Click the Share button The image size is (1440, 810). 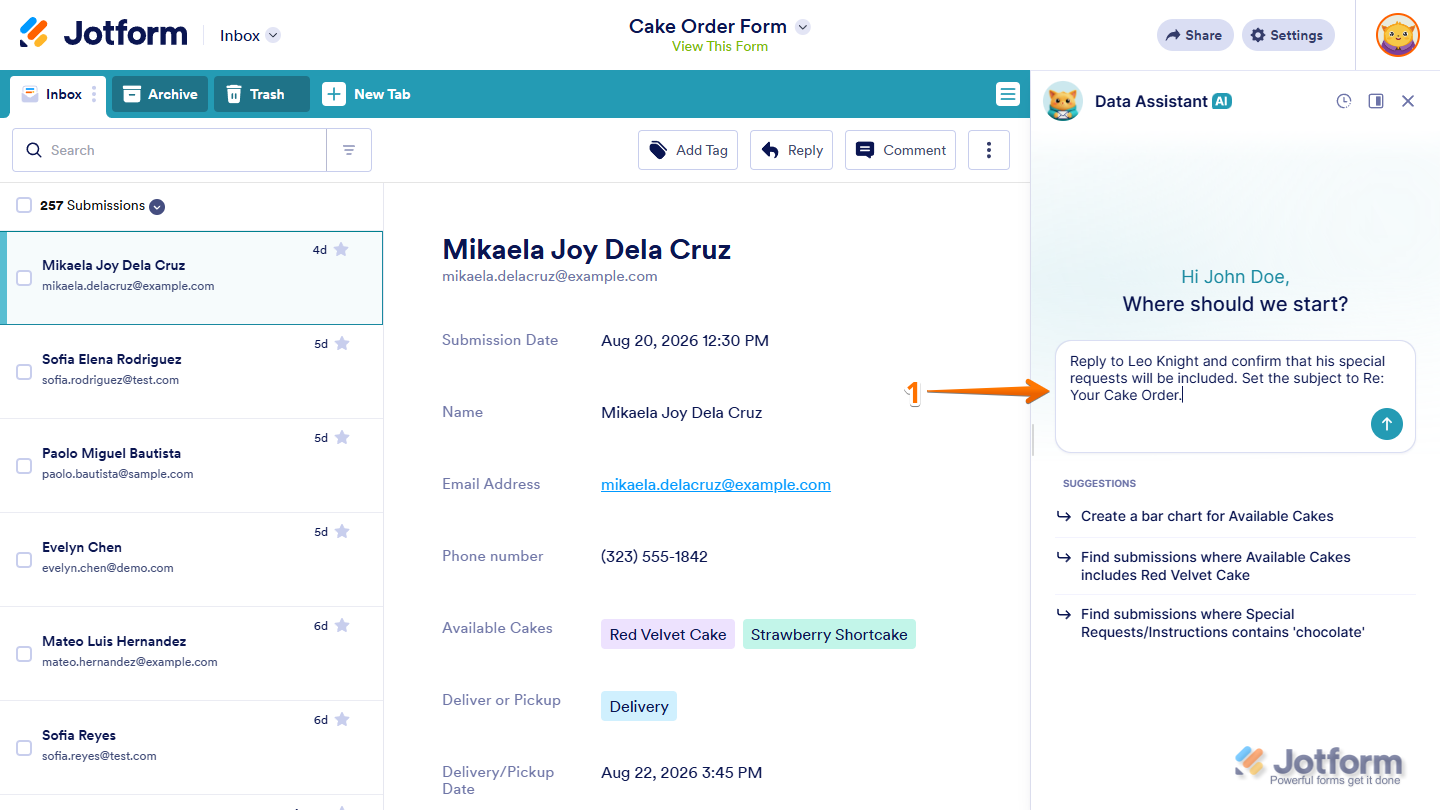1195,35
